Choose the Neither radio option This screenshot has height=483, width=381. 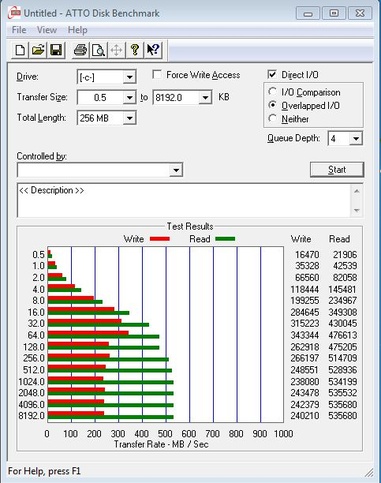tap(272, 118)
